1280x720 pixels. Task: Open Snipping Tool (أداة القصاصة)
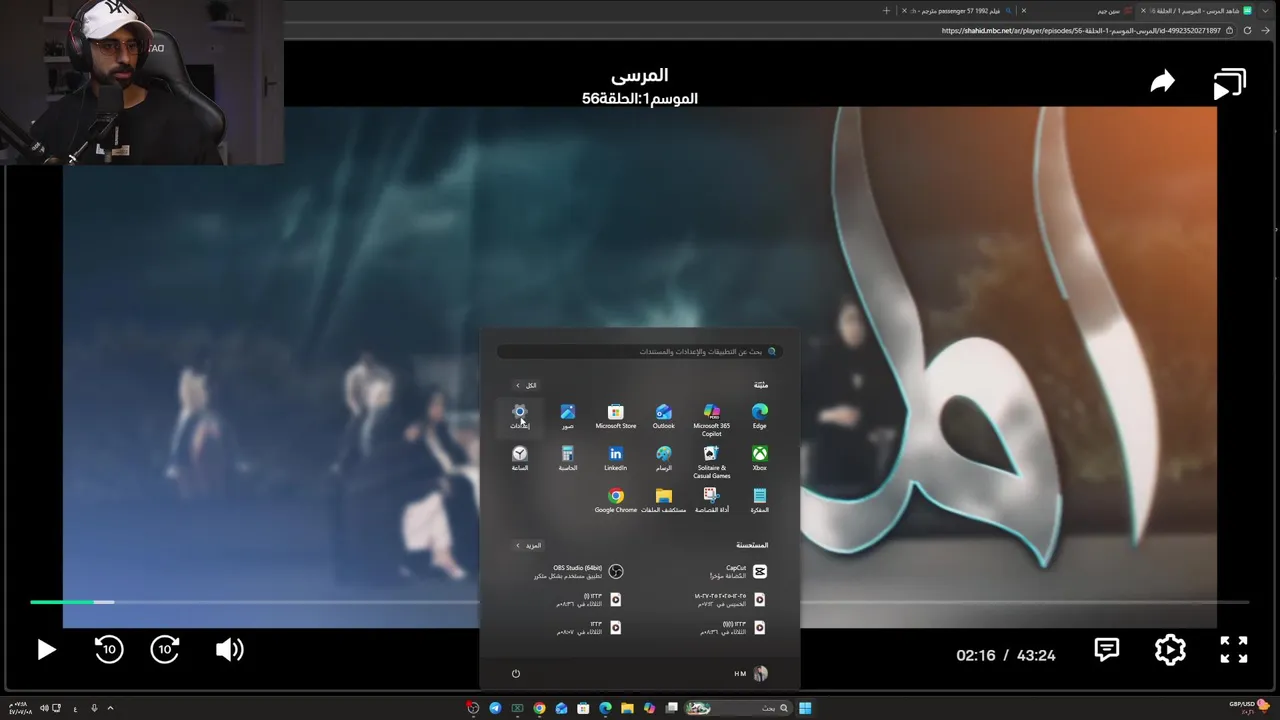coord(711,501)
